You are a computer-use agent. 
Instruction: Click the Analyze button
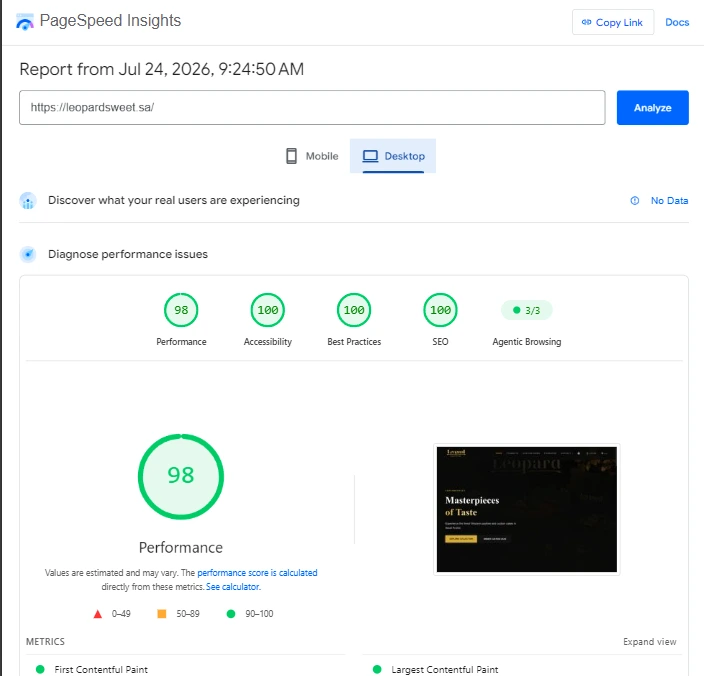click(x=652, y=108)
